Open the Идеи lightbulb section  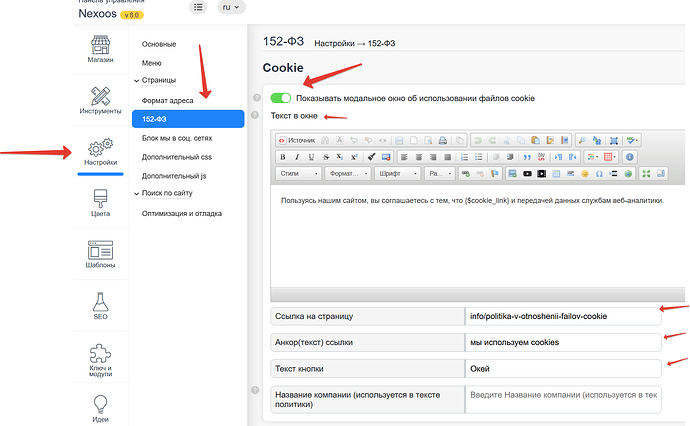coord(100,408)
